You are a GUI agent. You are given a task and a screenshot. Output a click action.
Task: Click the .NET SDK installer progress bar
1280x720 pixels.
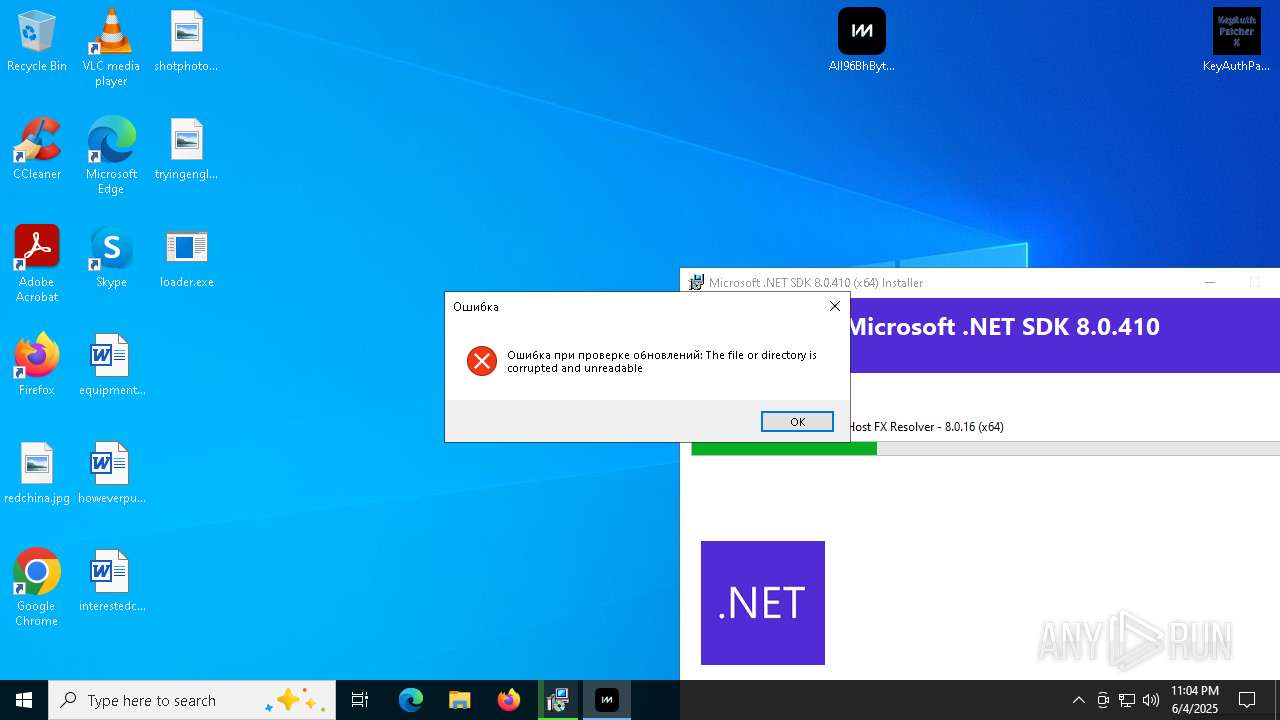click(x=985, y=448)
